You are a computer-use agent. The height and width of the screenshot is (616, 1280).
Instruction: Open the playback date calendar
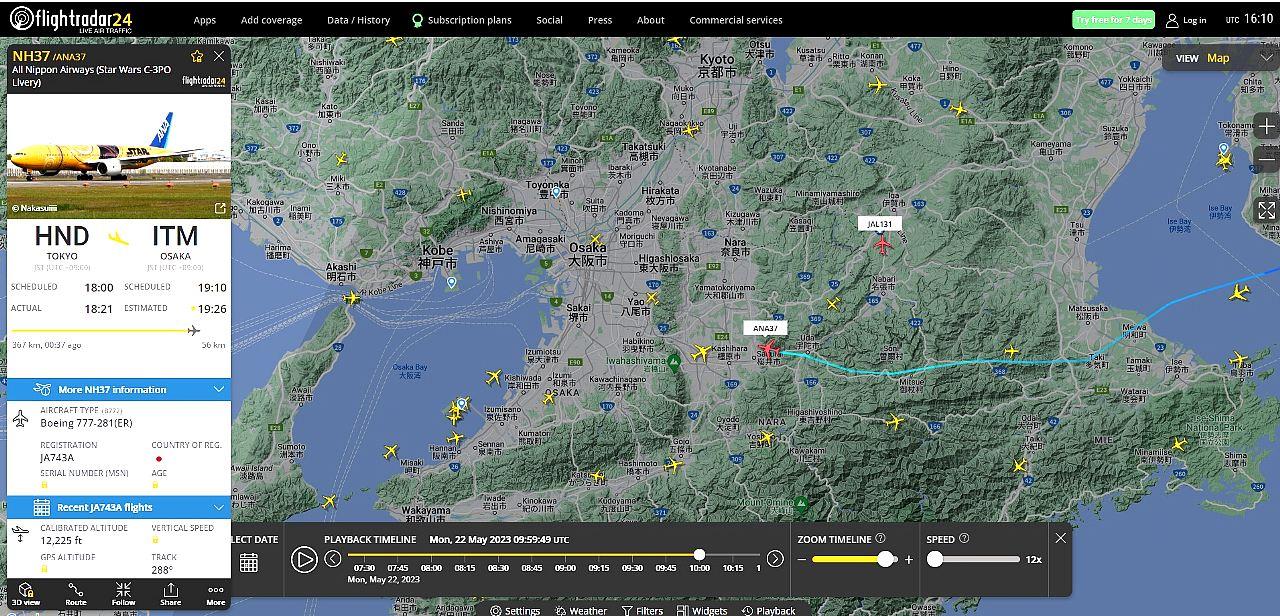(x=249, y=562)
